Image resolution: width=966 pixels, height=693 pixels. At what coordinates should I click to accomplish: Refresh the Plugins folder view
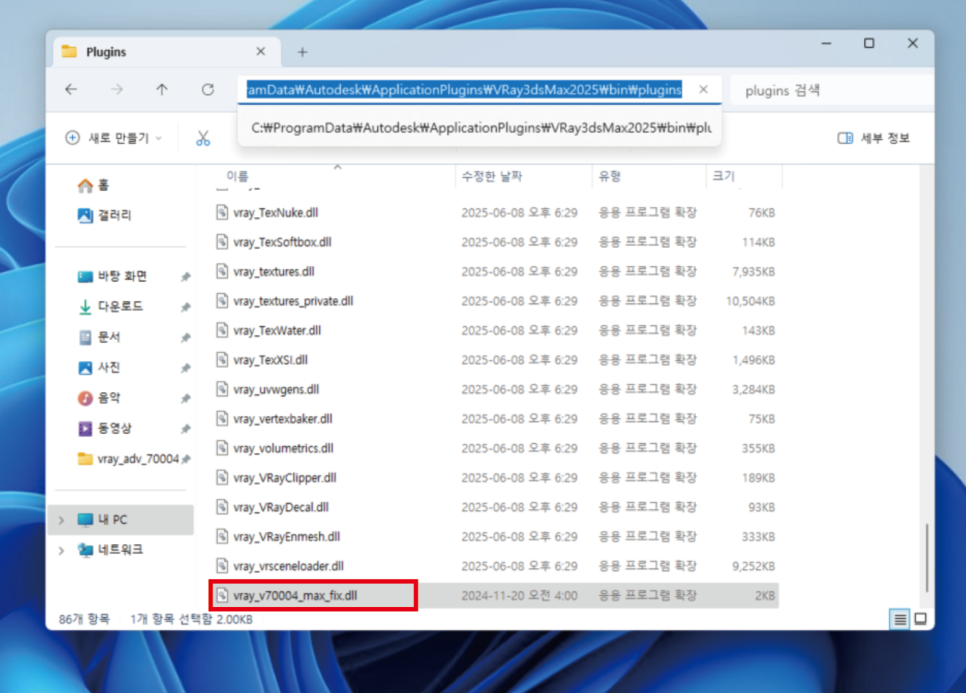[x=208, y=90]
